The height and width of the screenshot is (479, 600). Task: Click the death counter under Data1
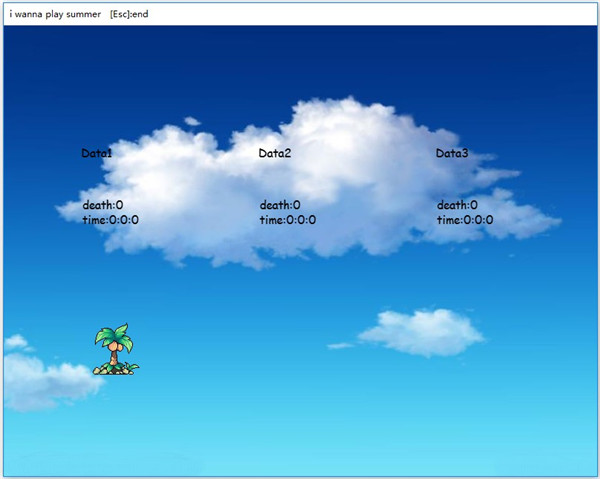click(x=103, y=205)
